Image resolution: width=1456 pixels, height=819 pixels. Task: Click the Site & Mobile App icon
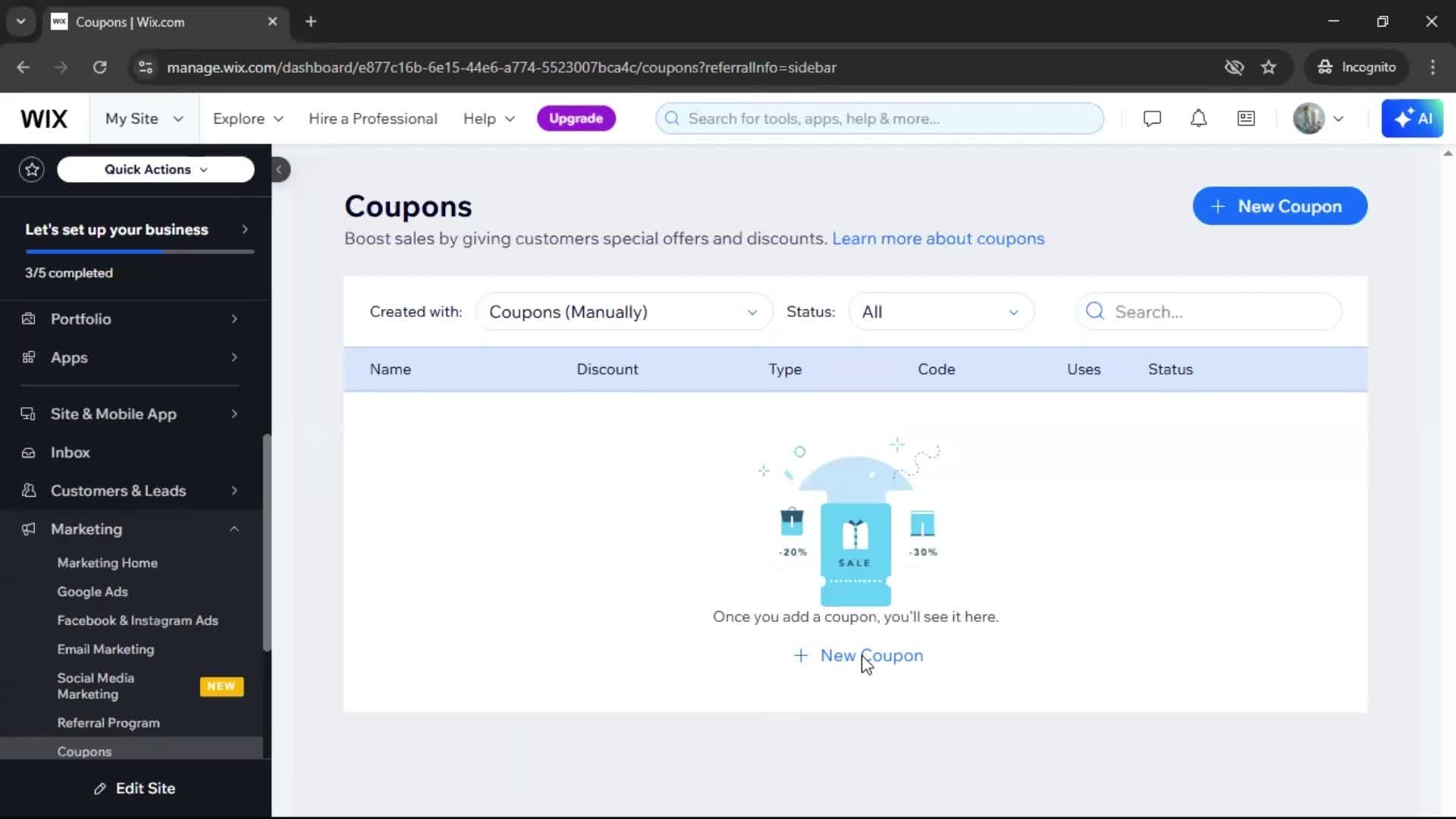coord(29,414)
